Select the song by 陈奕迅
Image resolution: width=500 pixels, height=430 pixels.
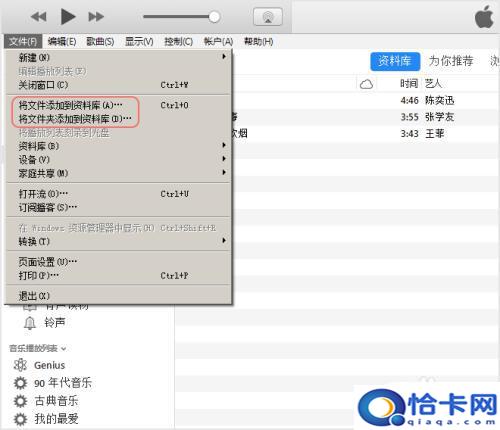(x=337, y=100)
